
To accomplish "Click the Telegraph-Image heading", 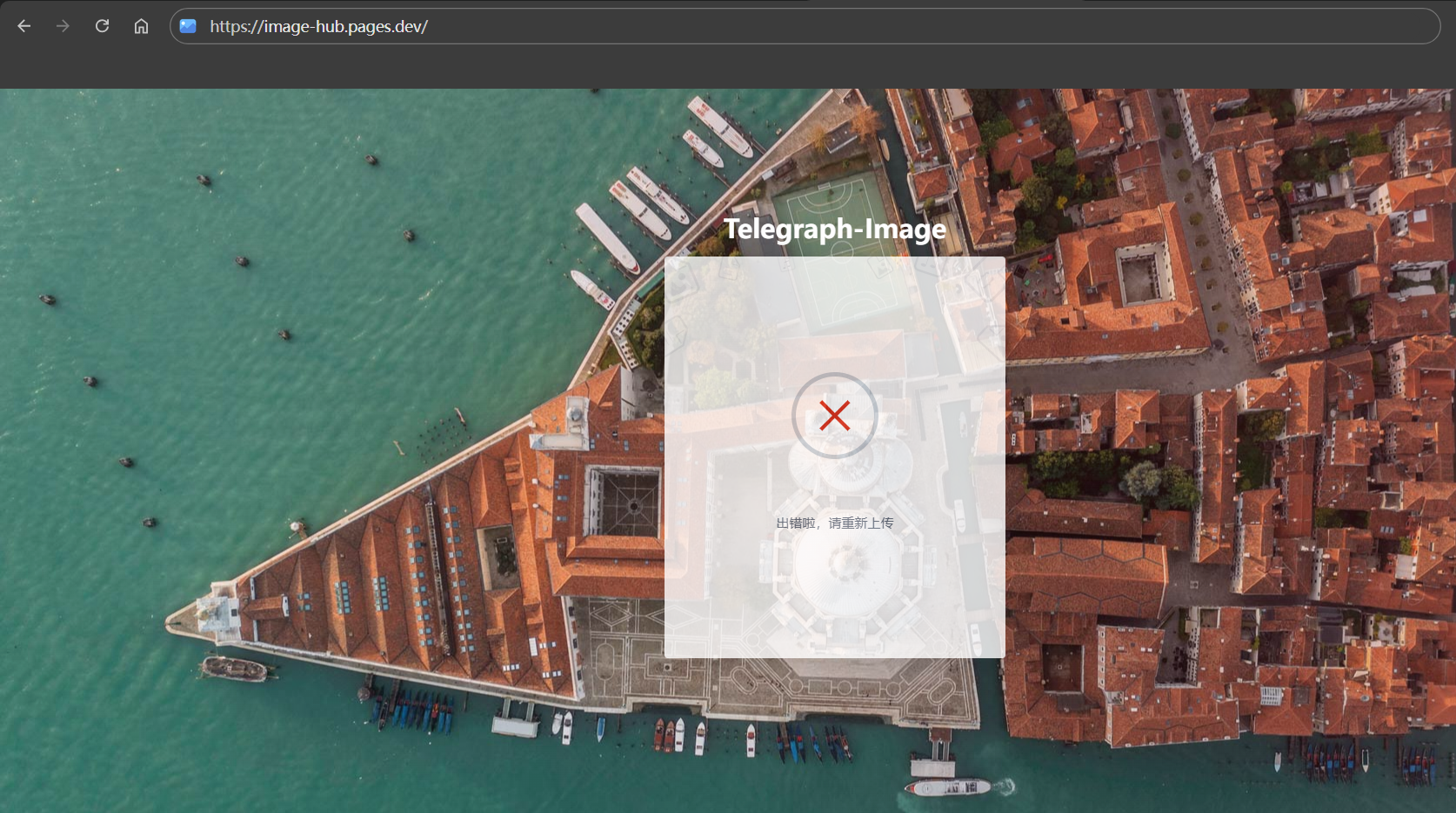I will (x=834, y=229).
